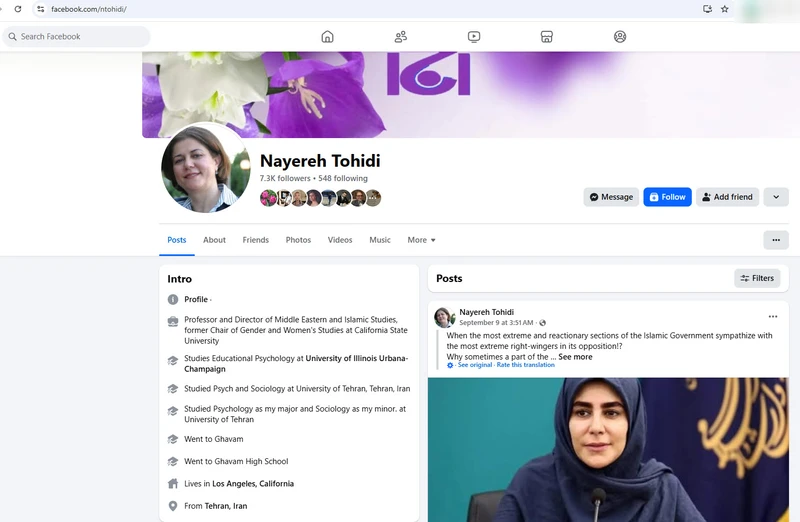The image size is (800, 522).
Task: Click the 548 following text
Action: [x=343, y=179]
